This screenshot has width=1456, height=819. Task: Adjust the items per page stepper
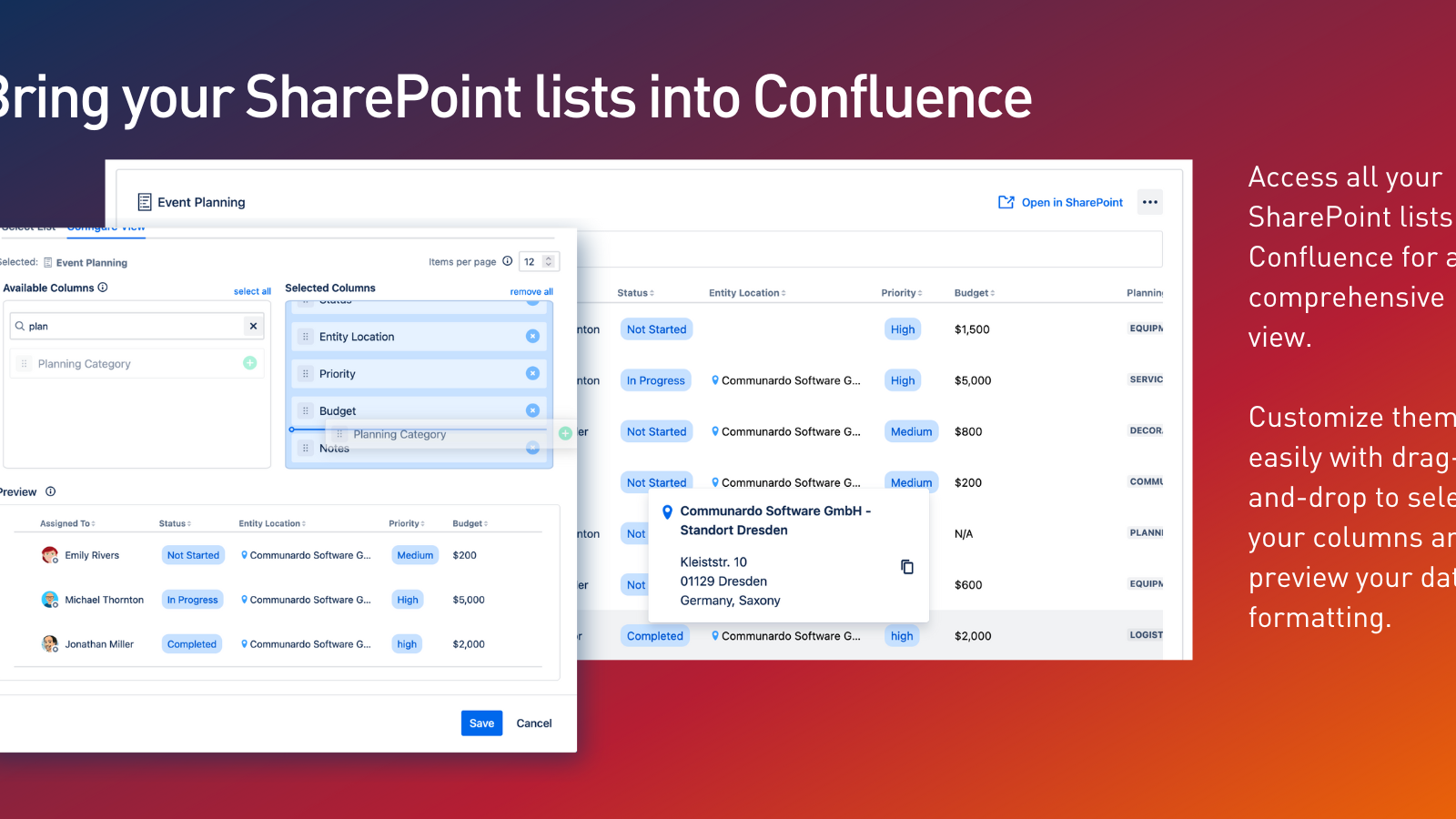click(548, 261)
